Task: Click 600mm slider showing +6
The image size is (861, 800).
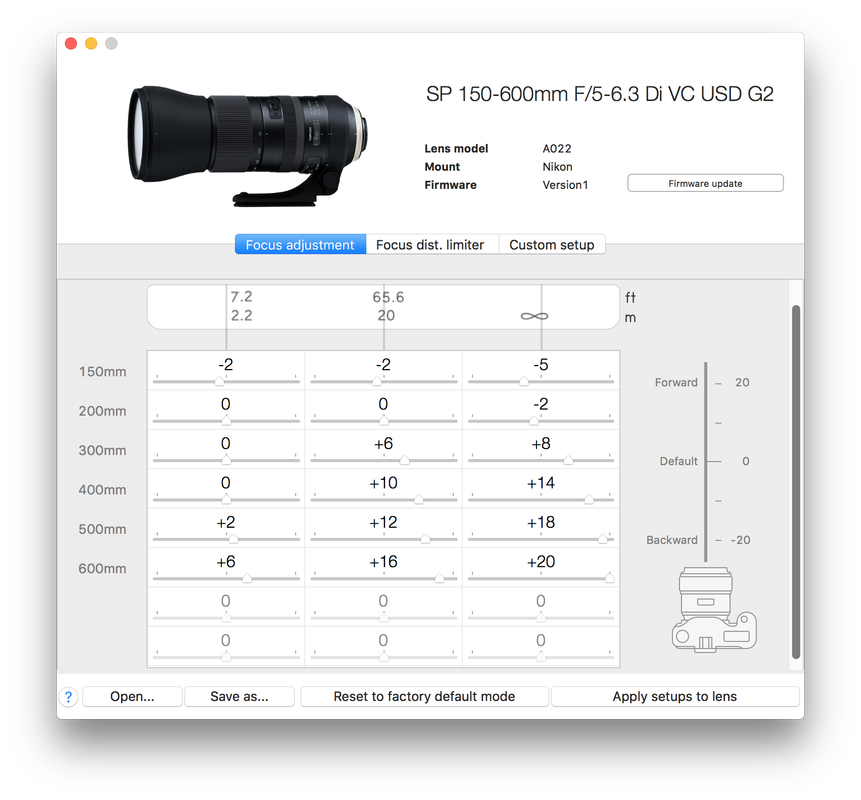Action: coord(226,578)
